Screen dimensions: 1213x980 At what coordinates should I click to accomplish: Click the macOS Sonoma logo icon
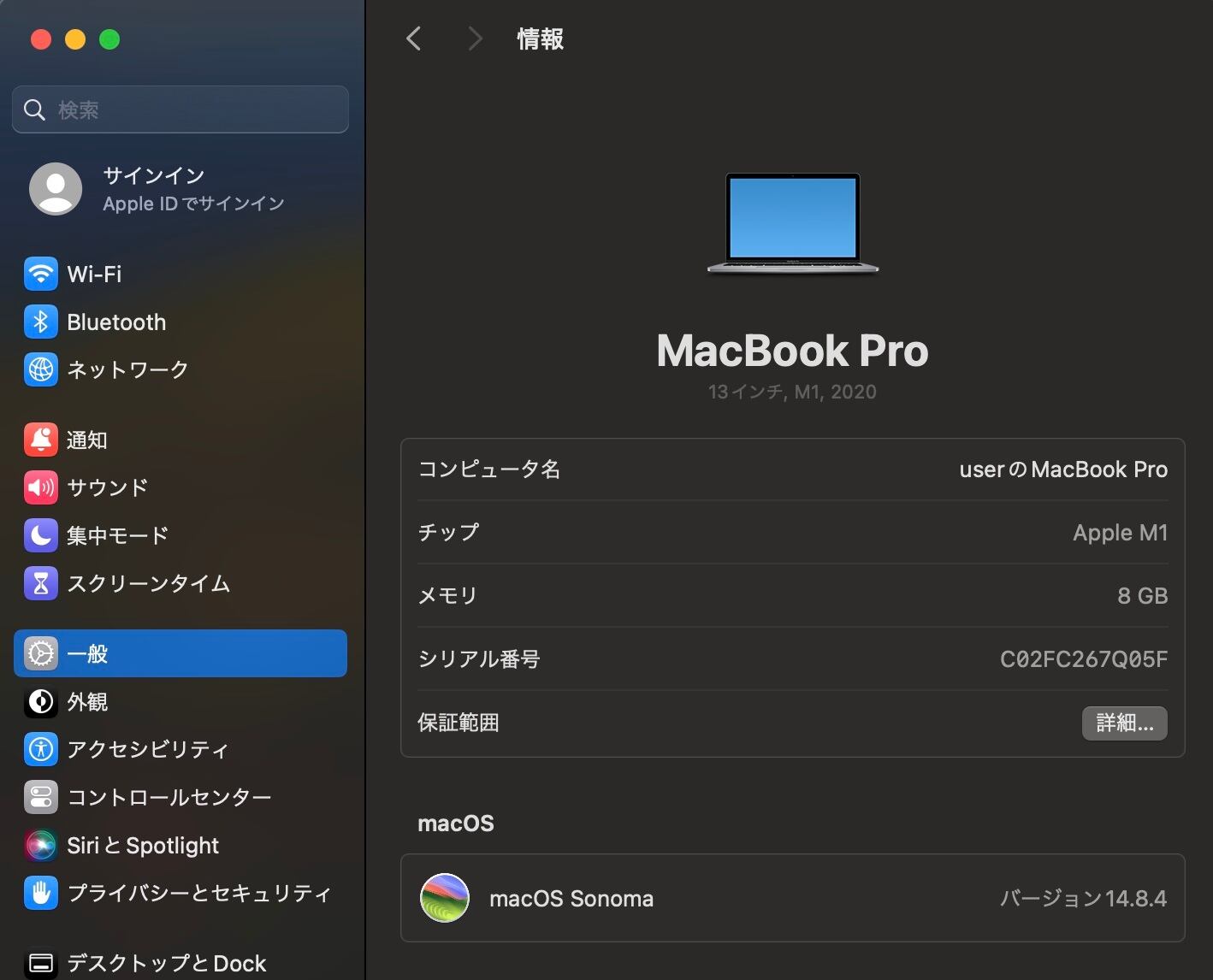pos(445,898)
